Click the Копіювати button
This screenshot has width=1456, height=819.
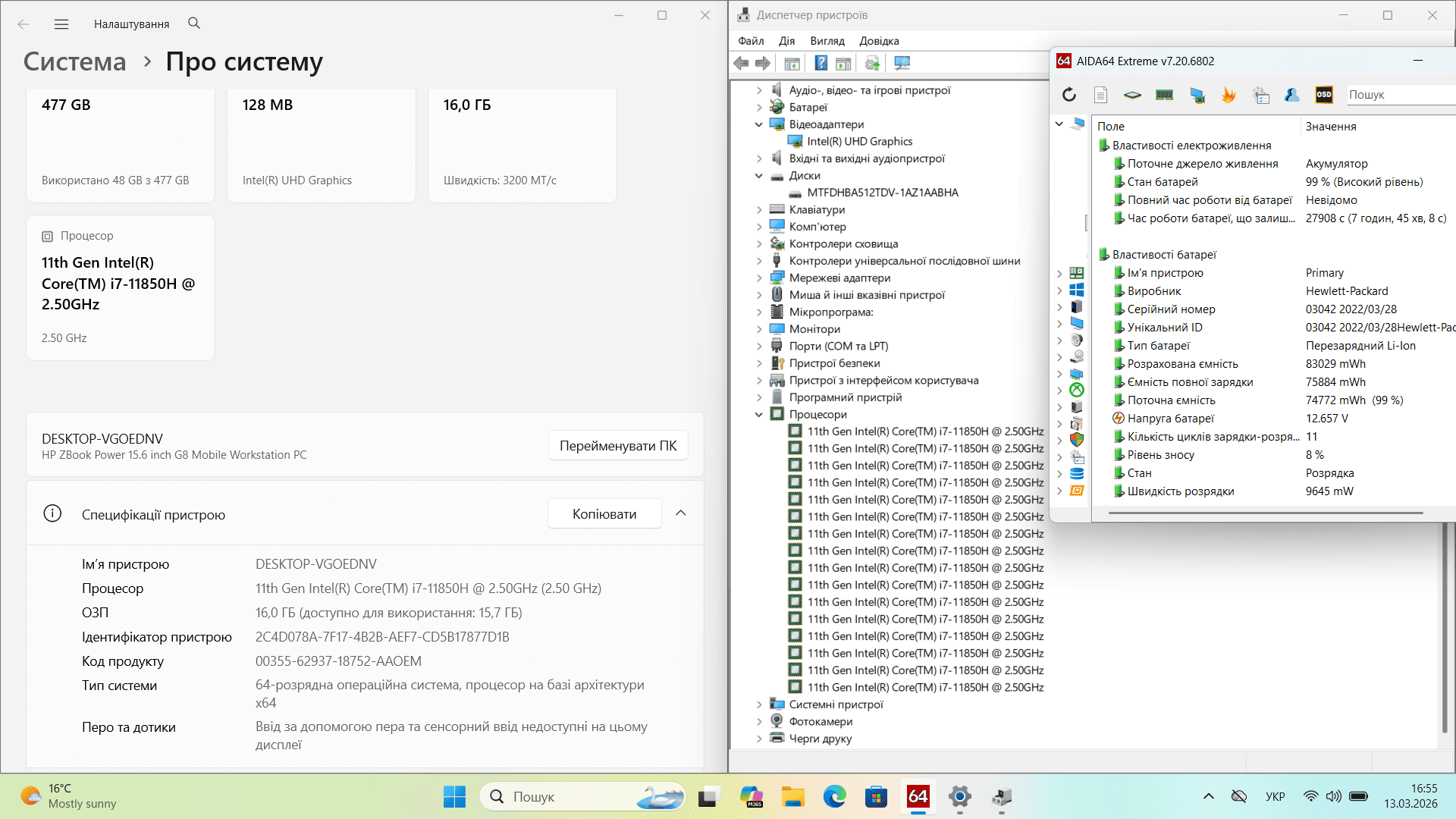(604, 514)
